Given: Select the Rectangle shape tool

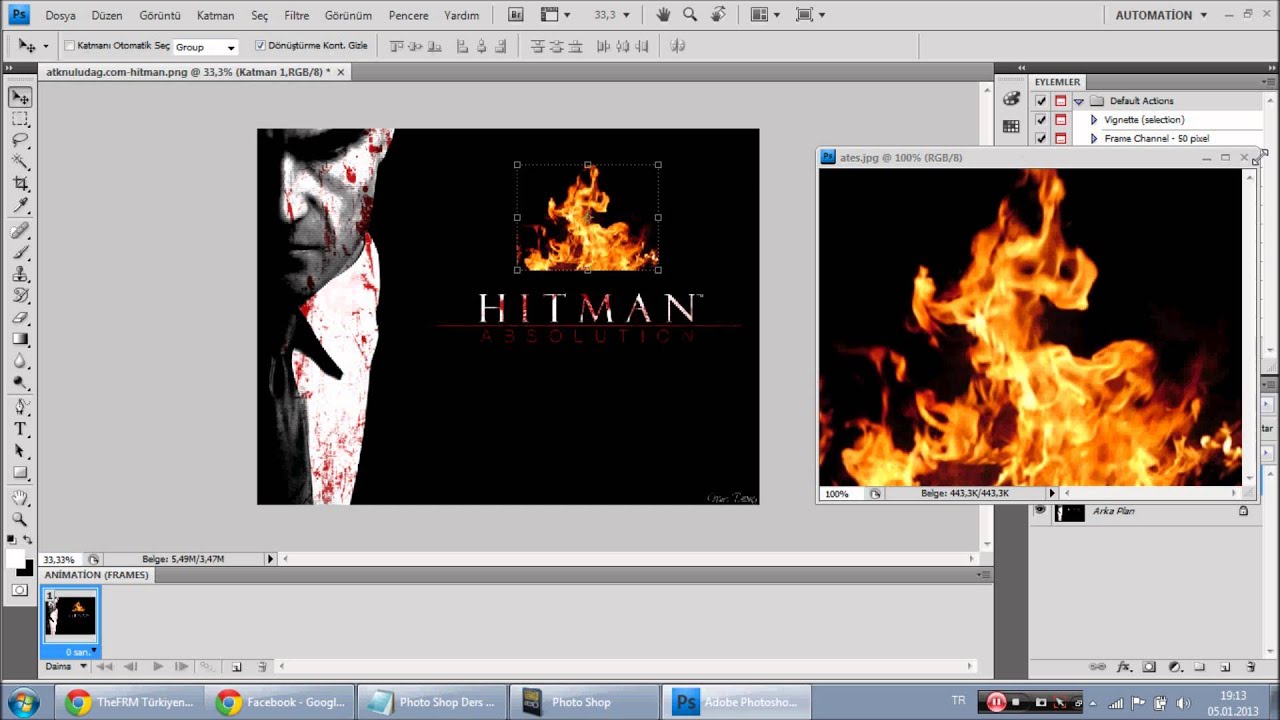Looking at the screenshot, I should point(20,472).
